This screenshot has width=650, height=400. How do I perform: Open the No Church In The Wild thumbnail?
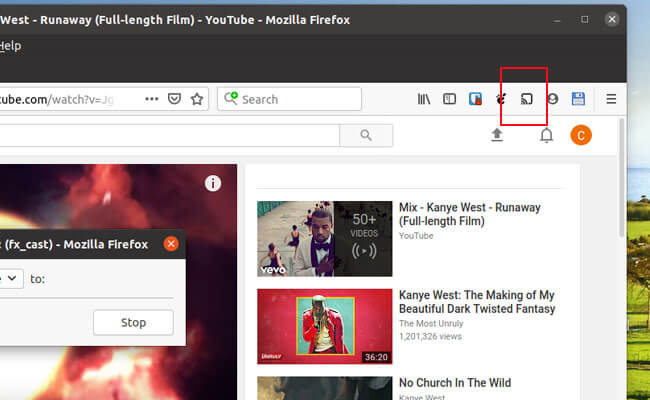point(325,388)
